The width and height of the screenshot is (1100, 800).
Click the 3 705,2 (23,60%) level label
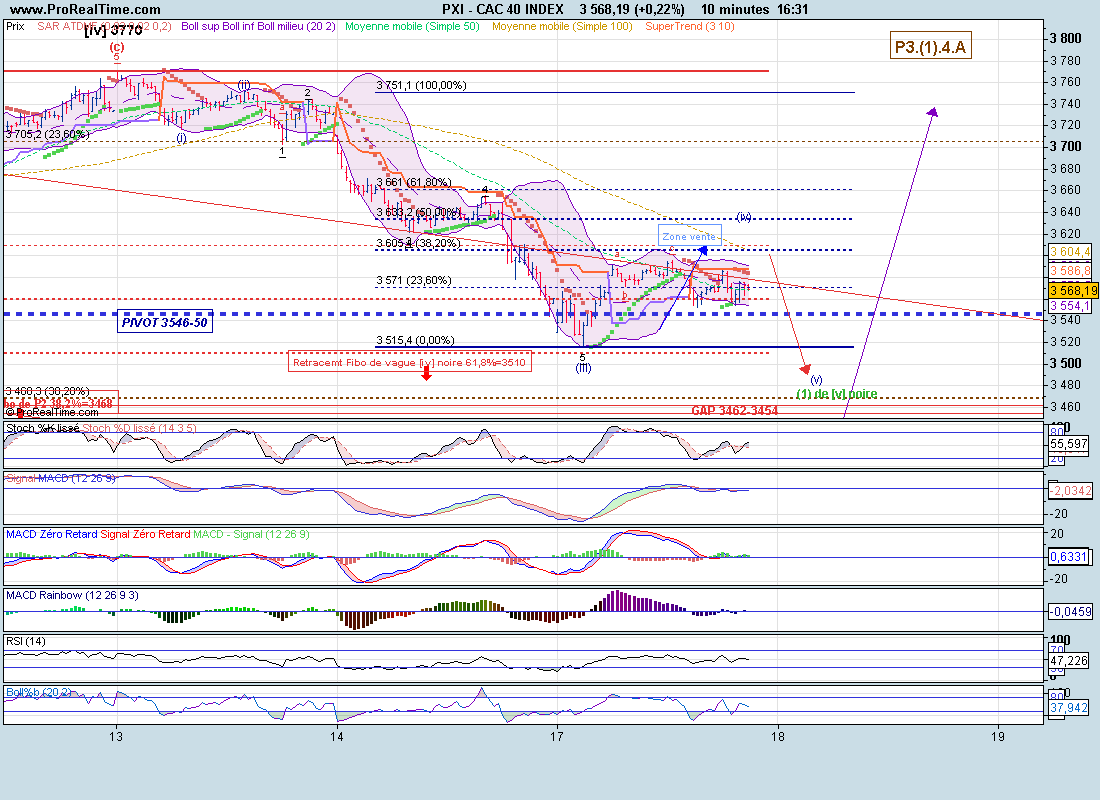[48, 135]
